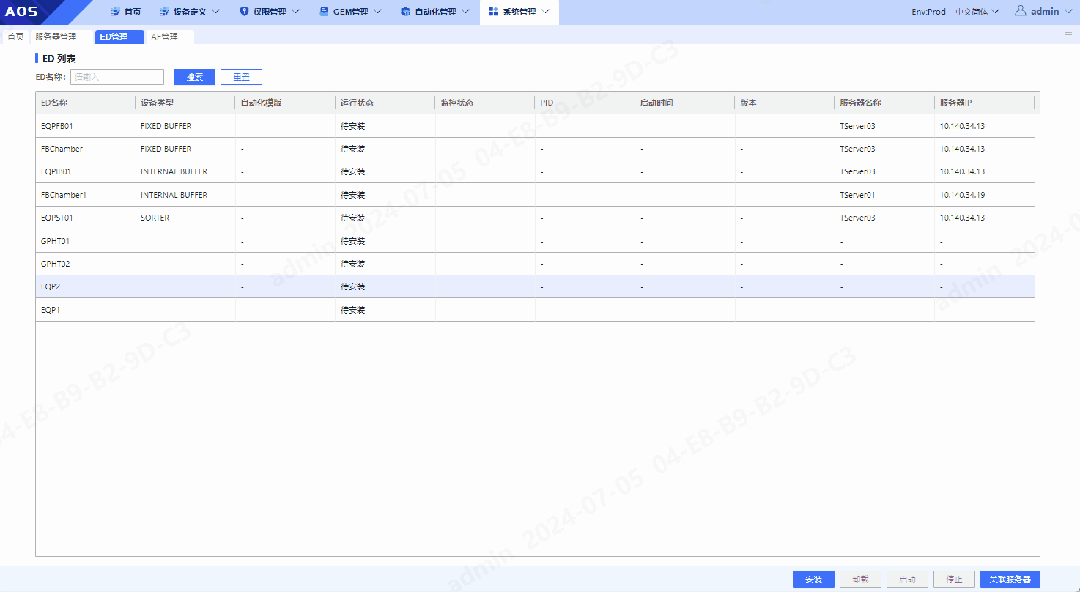Switch to the server management tab
1080x592 pixels.
tap(55, 36)
